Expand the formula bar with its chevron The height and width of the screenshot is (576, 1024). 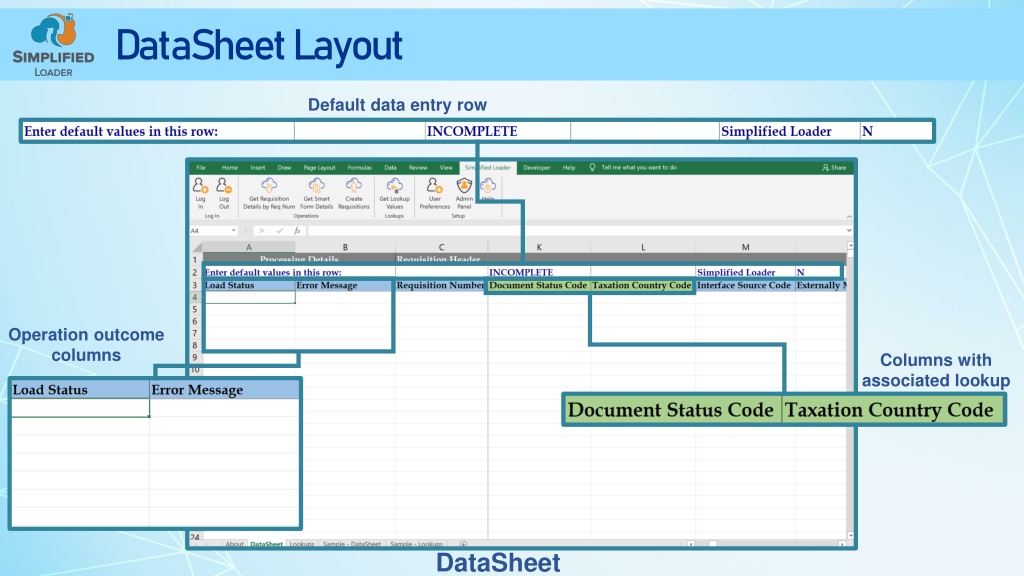(849, 231)
